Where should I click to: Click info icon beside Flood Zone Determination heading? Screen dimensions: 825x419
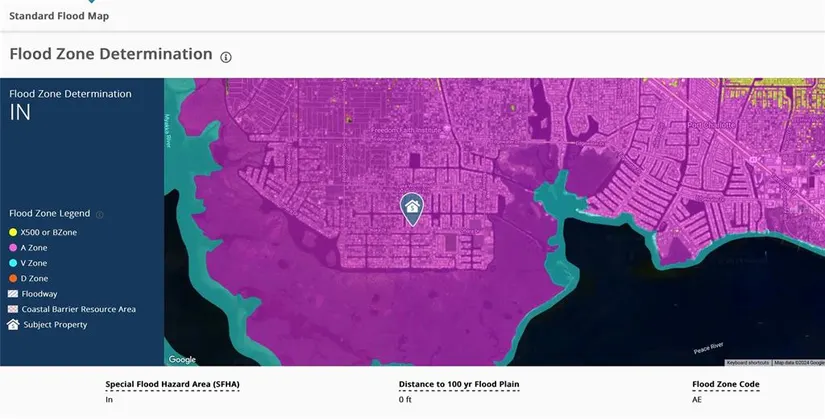[226, 57]
